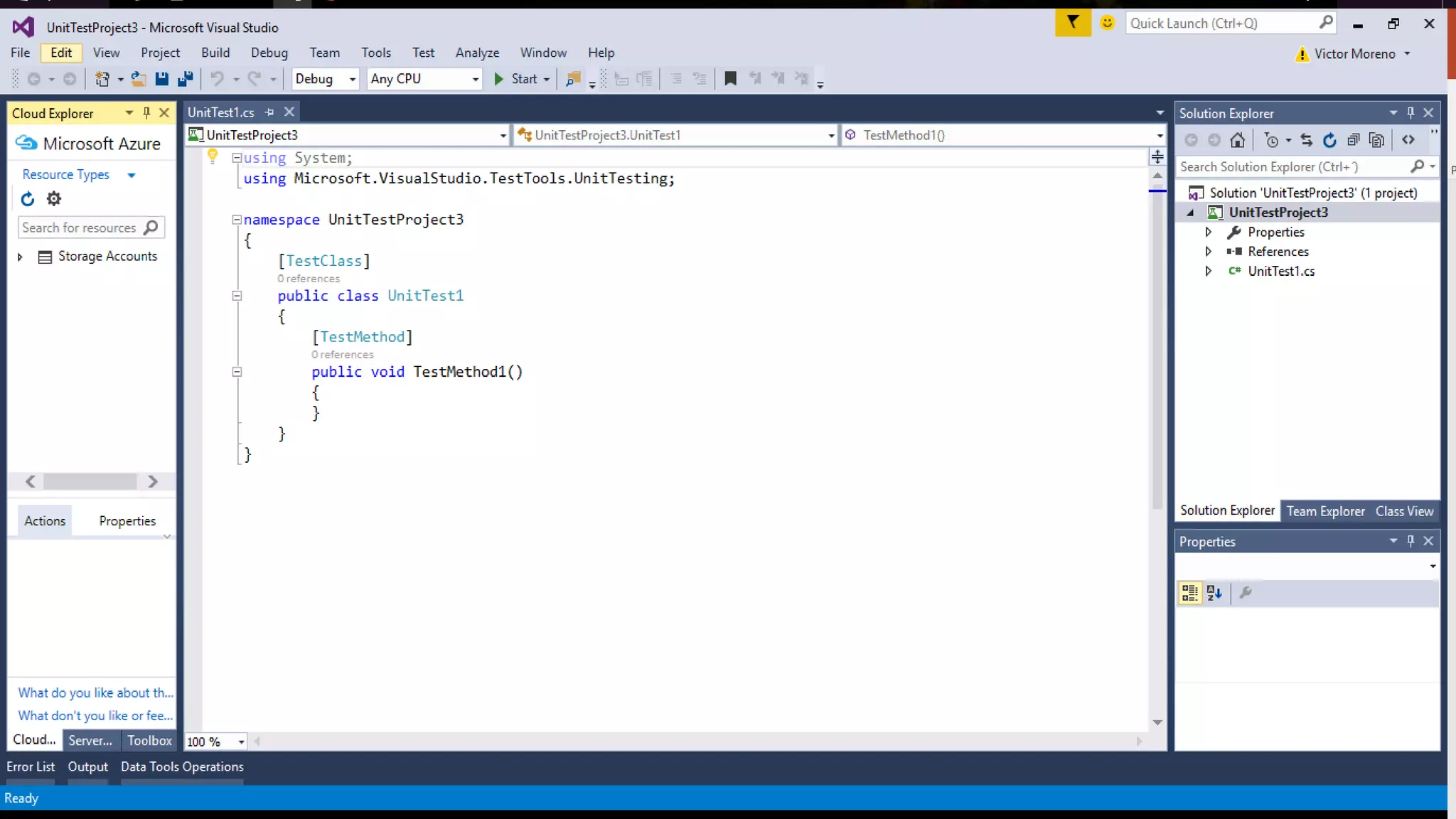This screenshot has width=1456, height=819.
Task: Open the Error List tab
Action: point(31,766)
